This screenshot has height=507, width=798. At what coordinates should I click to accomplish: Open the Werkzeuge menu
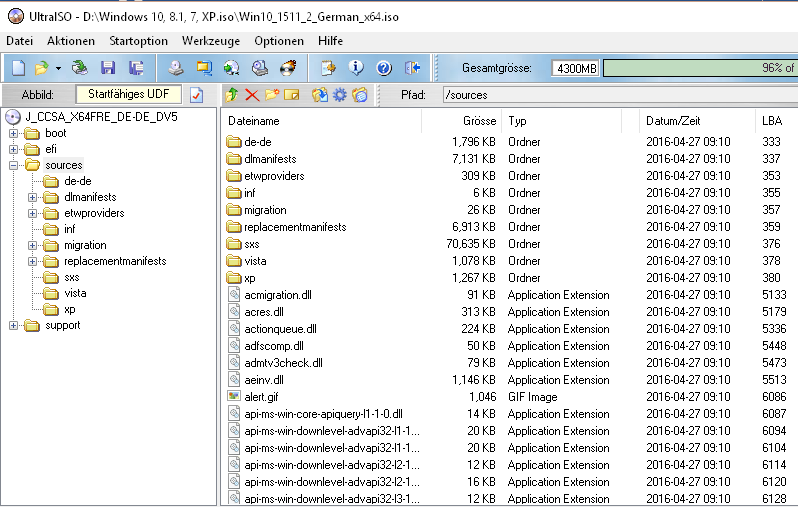tap(211, 41)
